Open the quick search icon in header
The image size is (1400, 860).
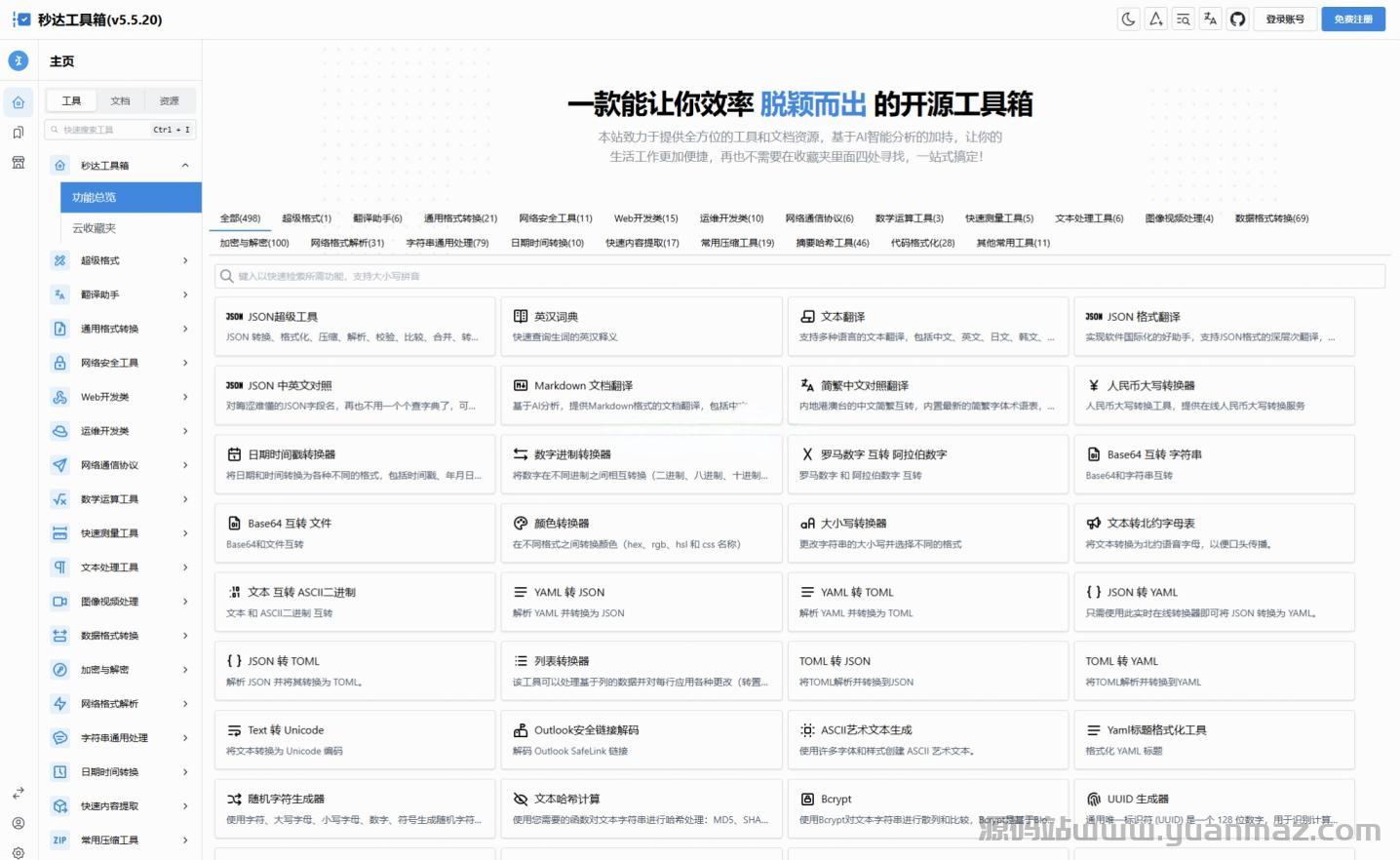pyautogui.click(x=1183, y=20)
